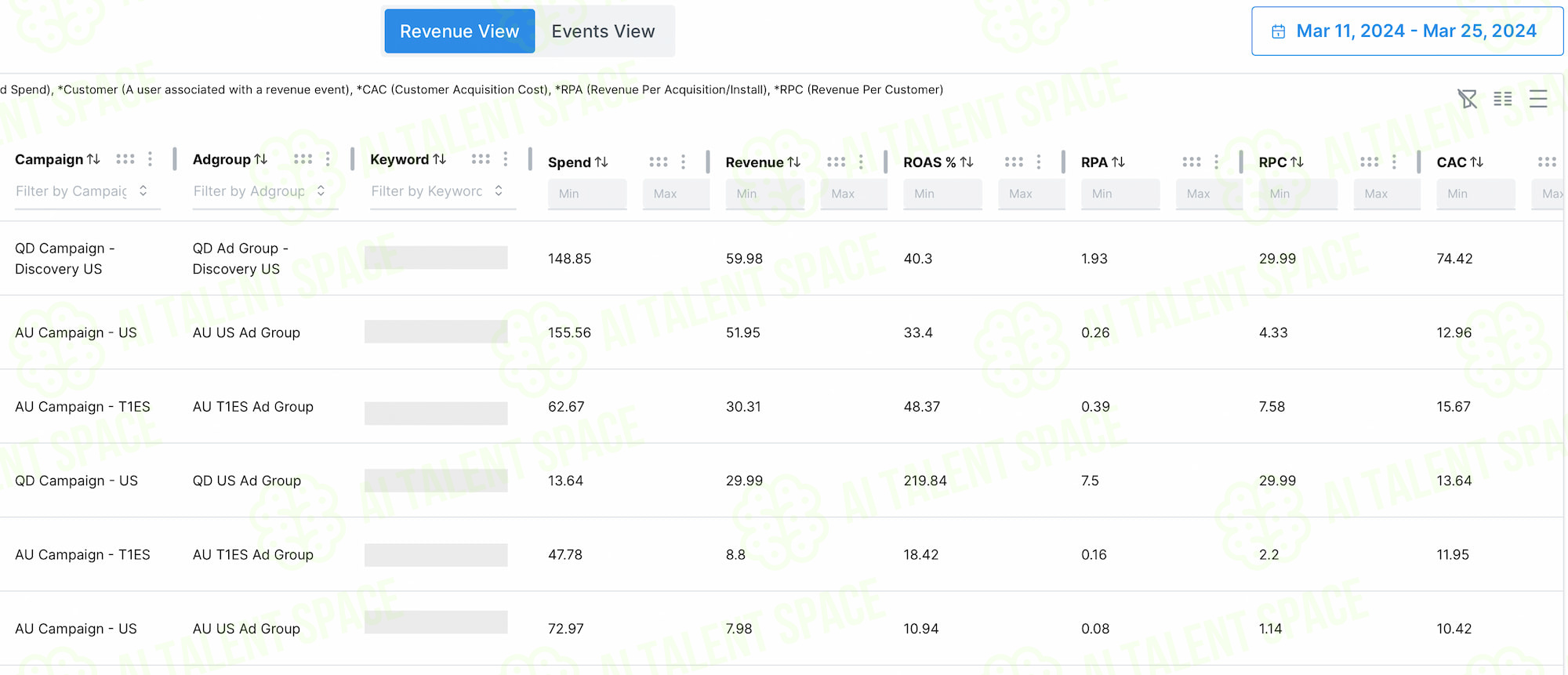The width and height of the screenshot is (1568, 675).
Task: Click Revenue value 8.8
Action: pyautogui.click(x=735, y=555)
